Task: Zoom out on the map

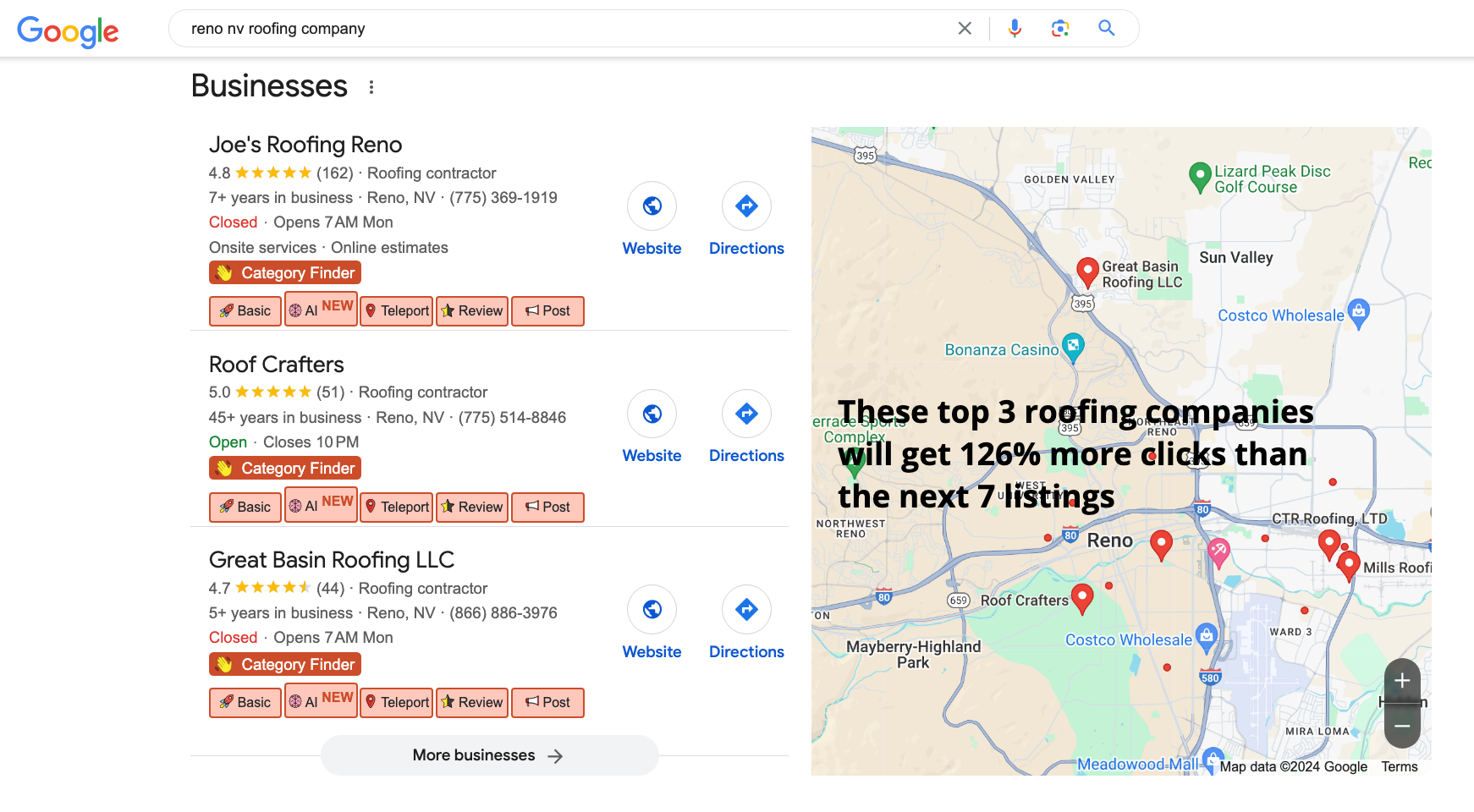Action: pyautogui.click(x=1402, y=726)
